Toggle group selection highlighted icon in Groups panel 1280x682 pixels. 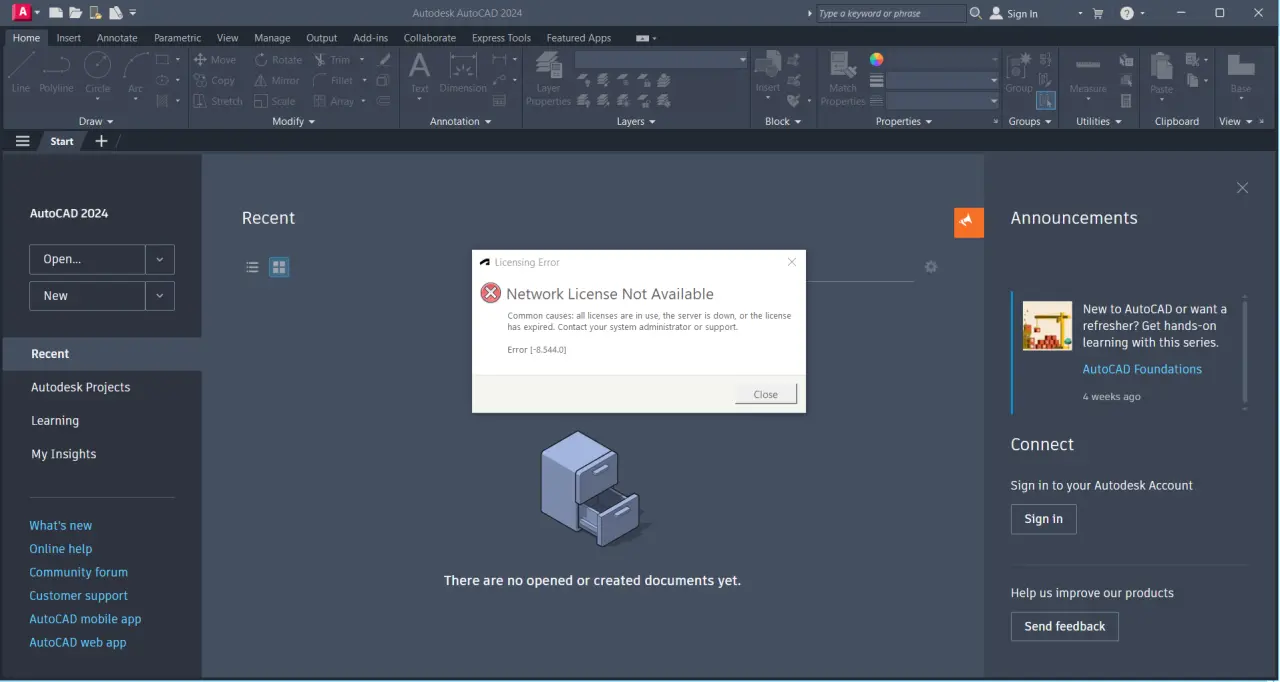1045,100
